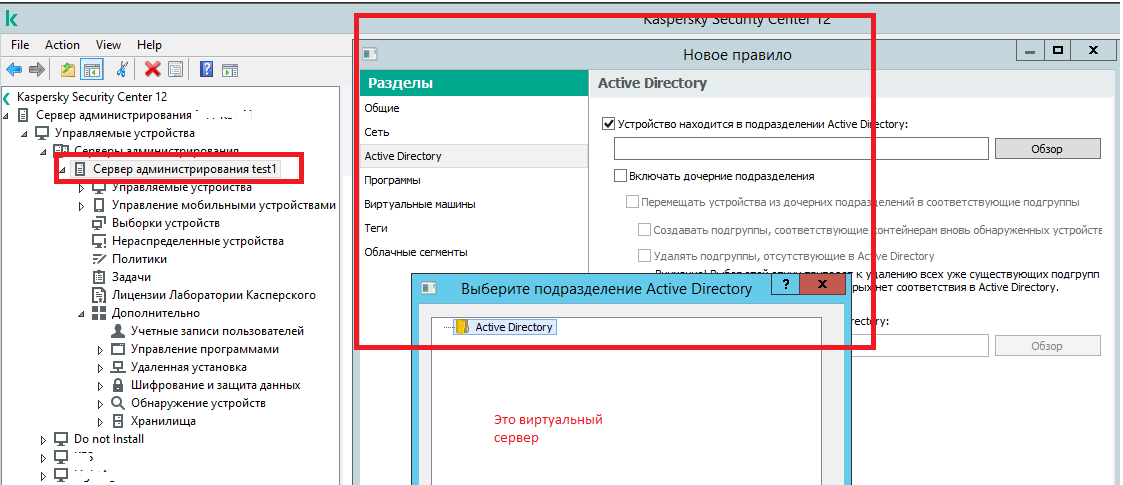1123x485 pixels.
Task: Open the View menu
Action: pyautogui.click(x=108, y=44)
